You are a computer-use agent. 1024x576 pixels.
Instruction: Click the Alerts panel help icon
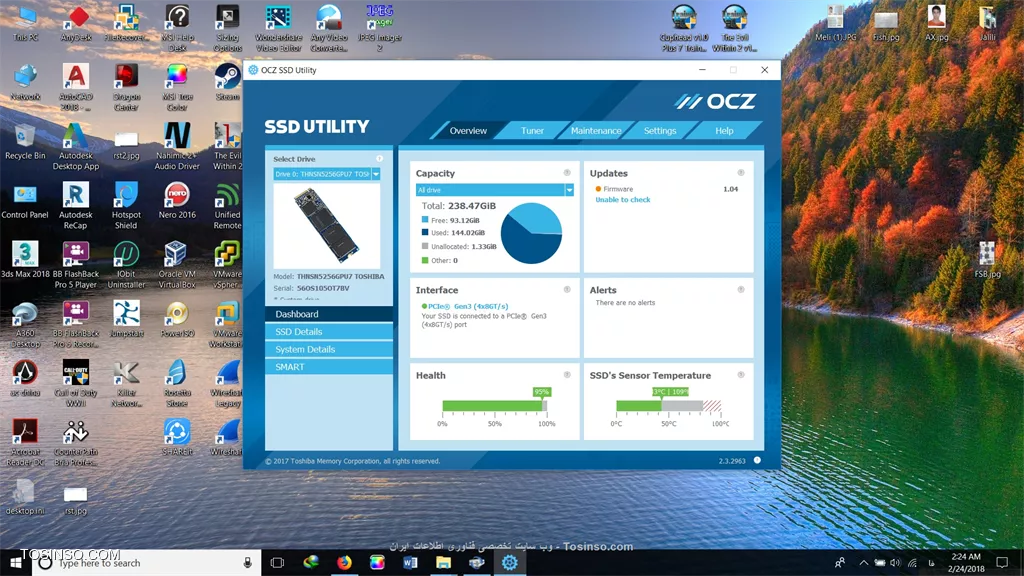point(741,289)
